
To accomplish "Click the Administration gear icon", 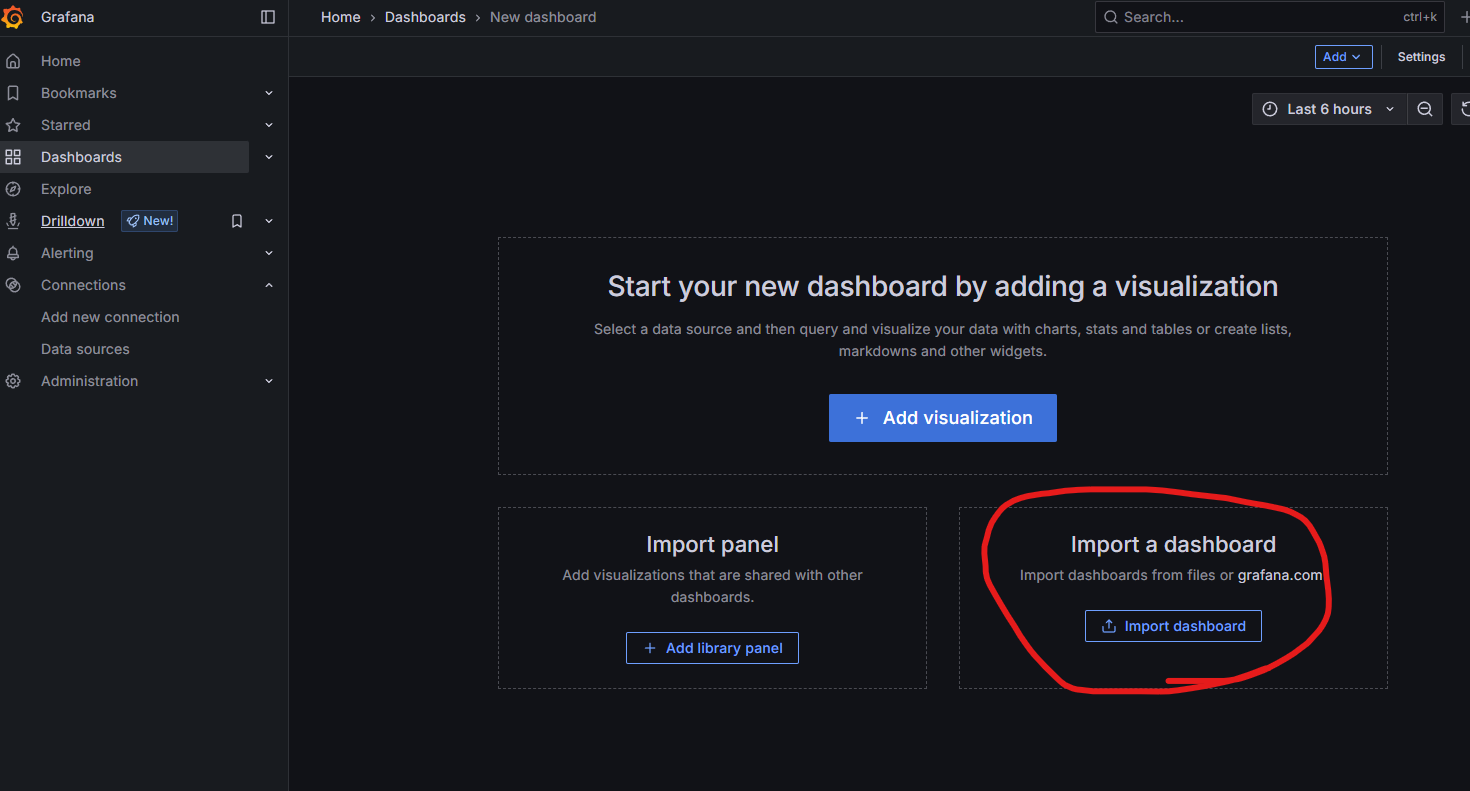I will click(x=13, y=381).
